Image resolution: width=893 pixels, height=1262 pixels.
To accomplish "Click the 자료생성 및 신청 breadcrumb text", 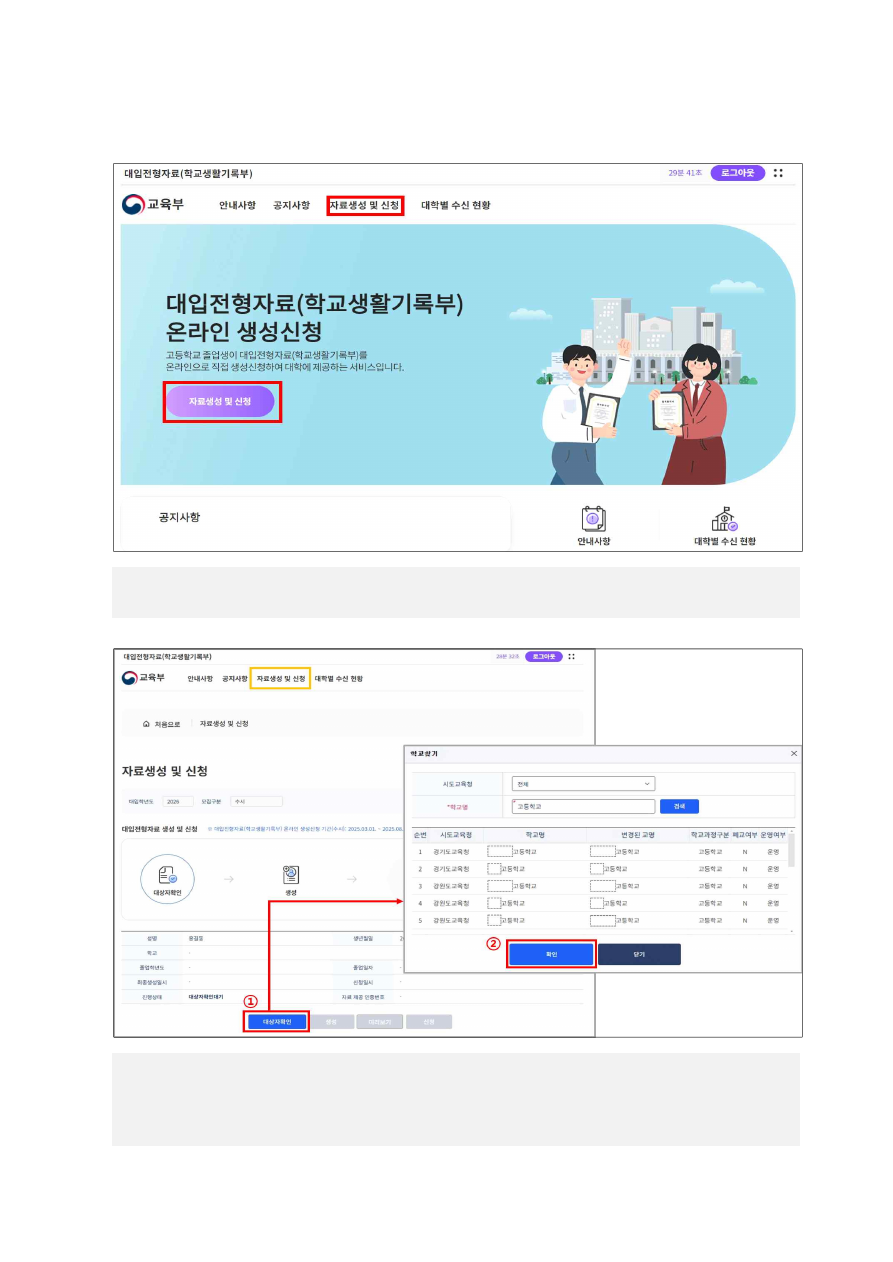I will 224,723.
